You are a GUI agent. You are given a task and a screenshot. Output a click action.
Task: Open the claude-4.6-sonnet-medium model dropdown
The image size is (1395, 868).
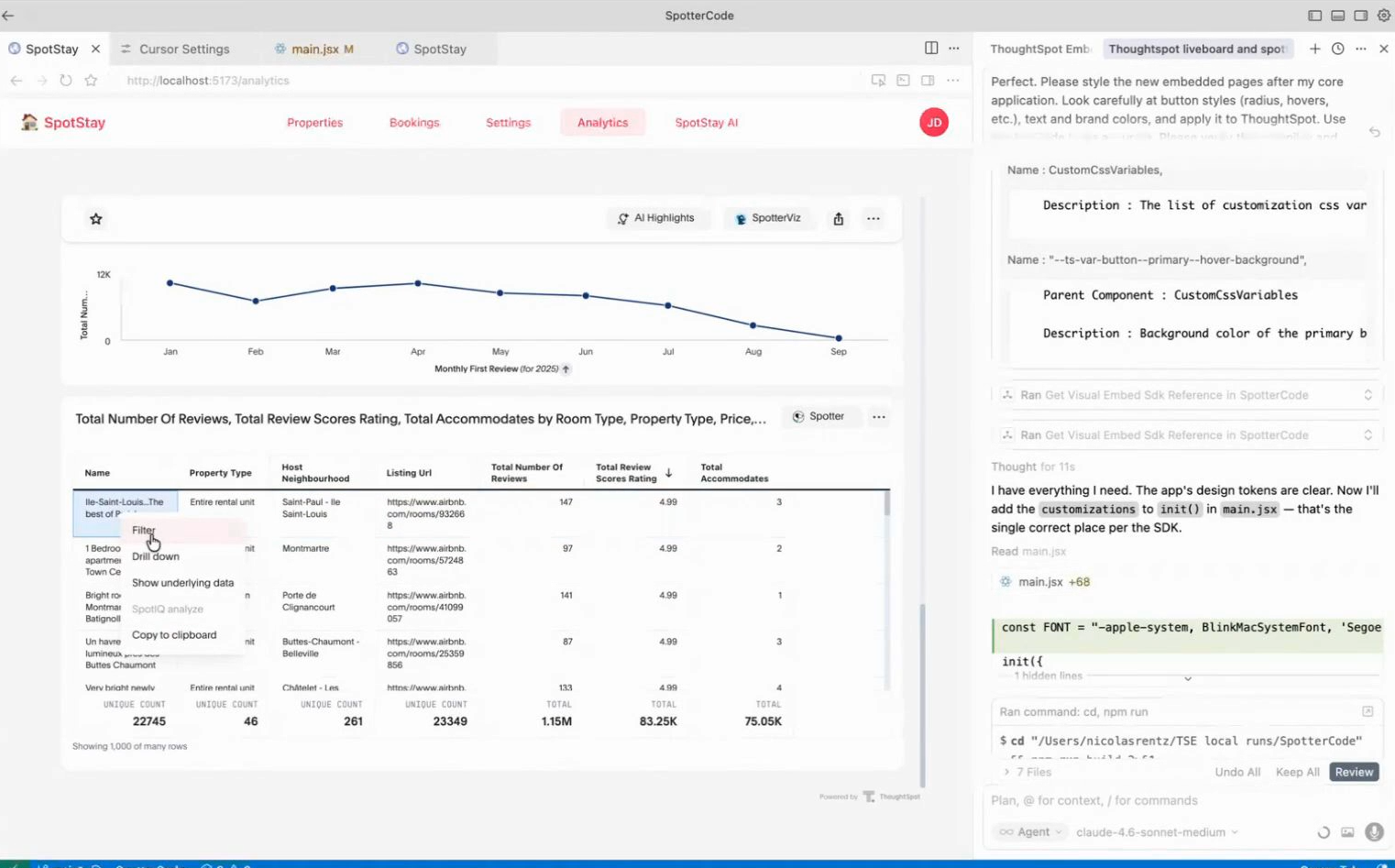[x=1157, y=832]
